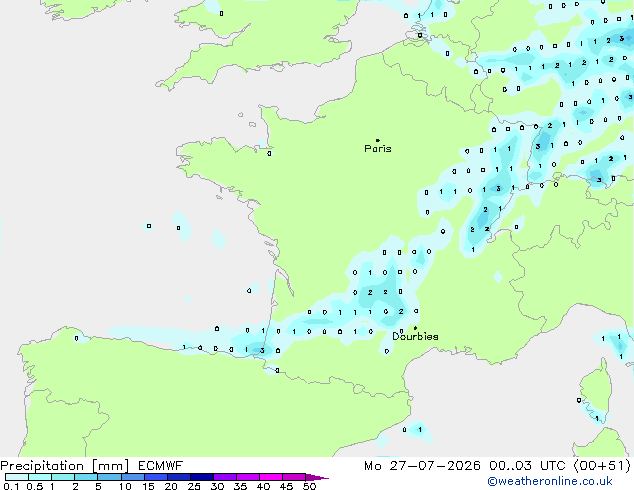This screenshot has height=490, width=634.
Task: Click the Dourbies location dot marker
Action: coord(415,328)
